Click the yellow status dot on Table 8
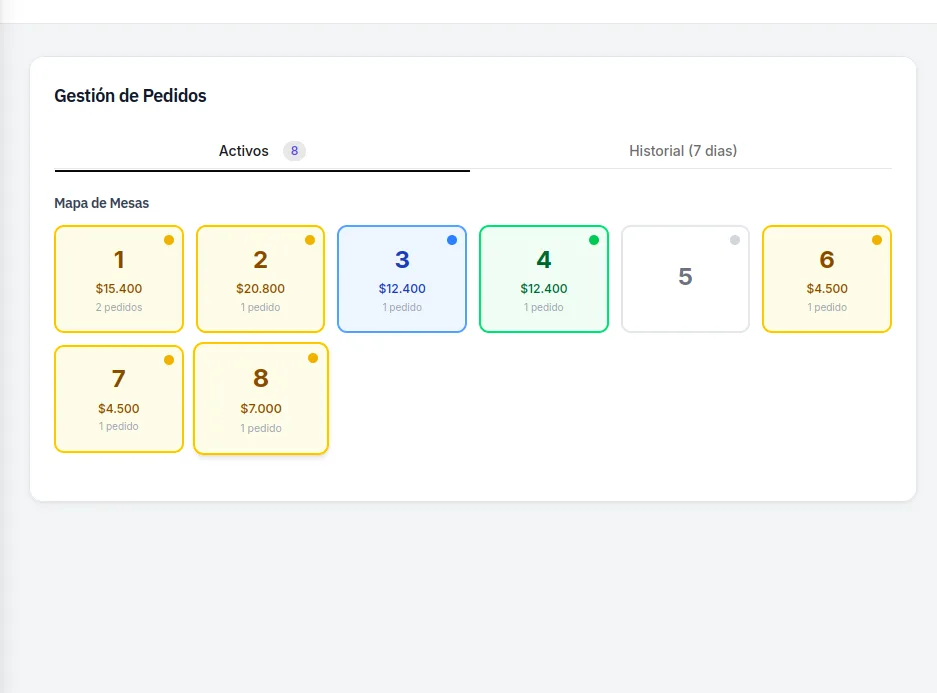 311,359
